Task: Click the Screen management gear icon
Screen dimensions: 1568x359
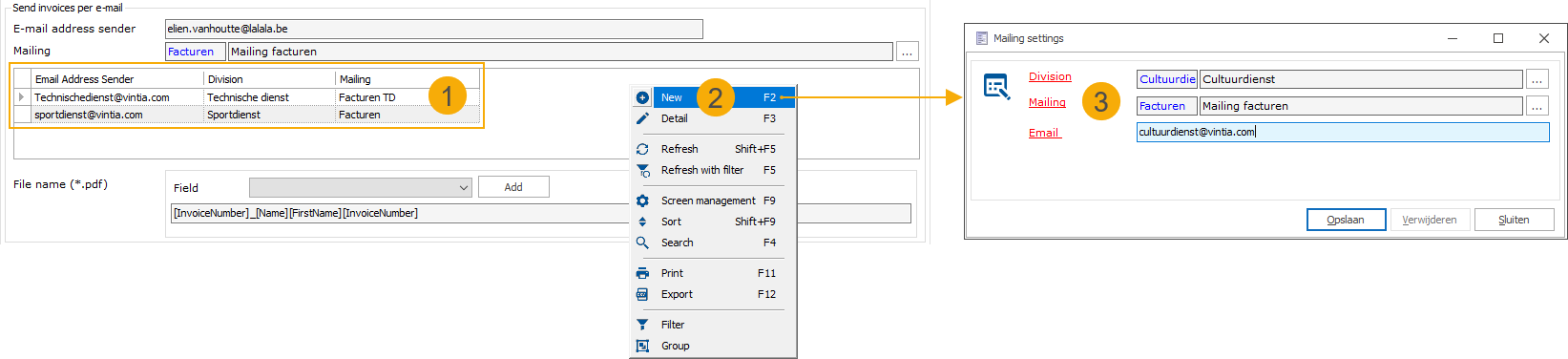Action: tap(642, 201)
